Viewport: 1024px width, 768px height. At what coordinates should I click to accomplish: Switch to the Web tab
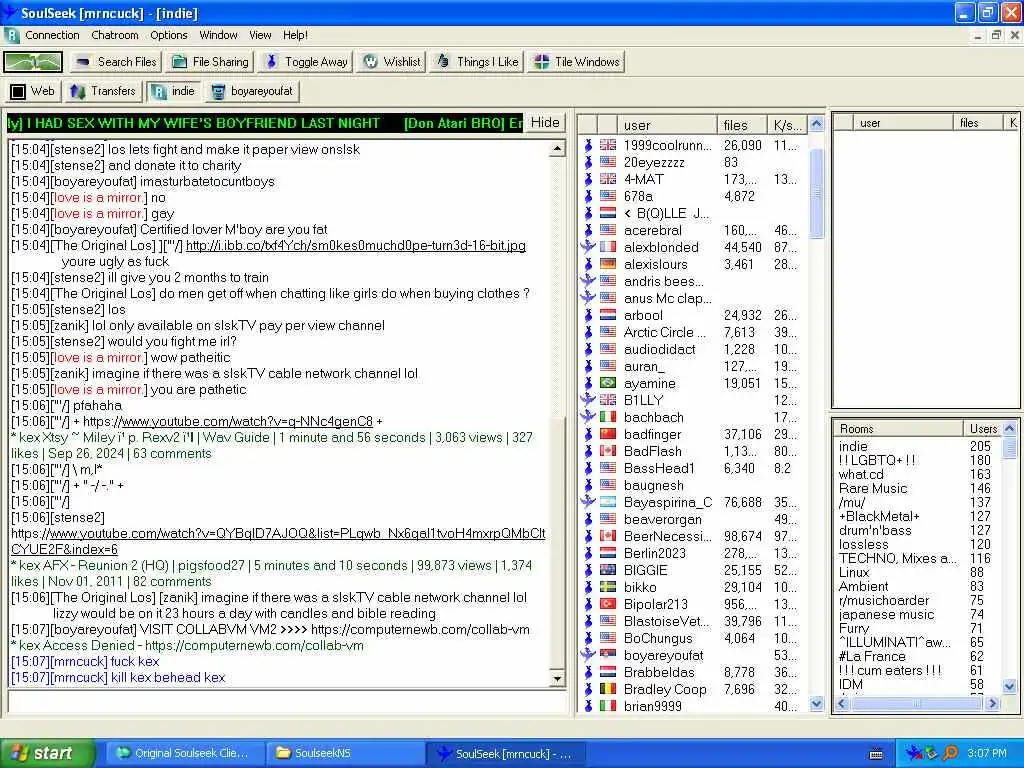click(33, 91)
